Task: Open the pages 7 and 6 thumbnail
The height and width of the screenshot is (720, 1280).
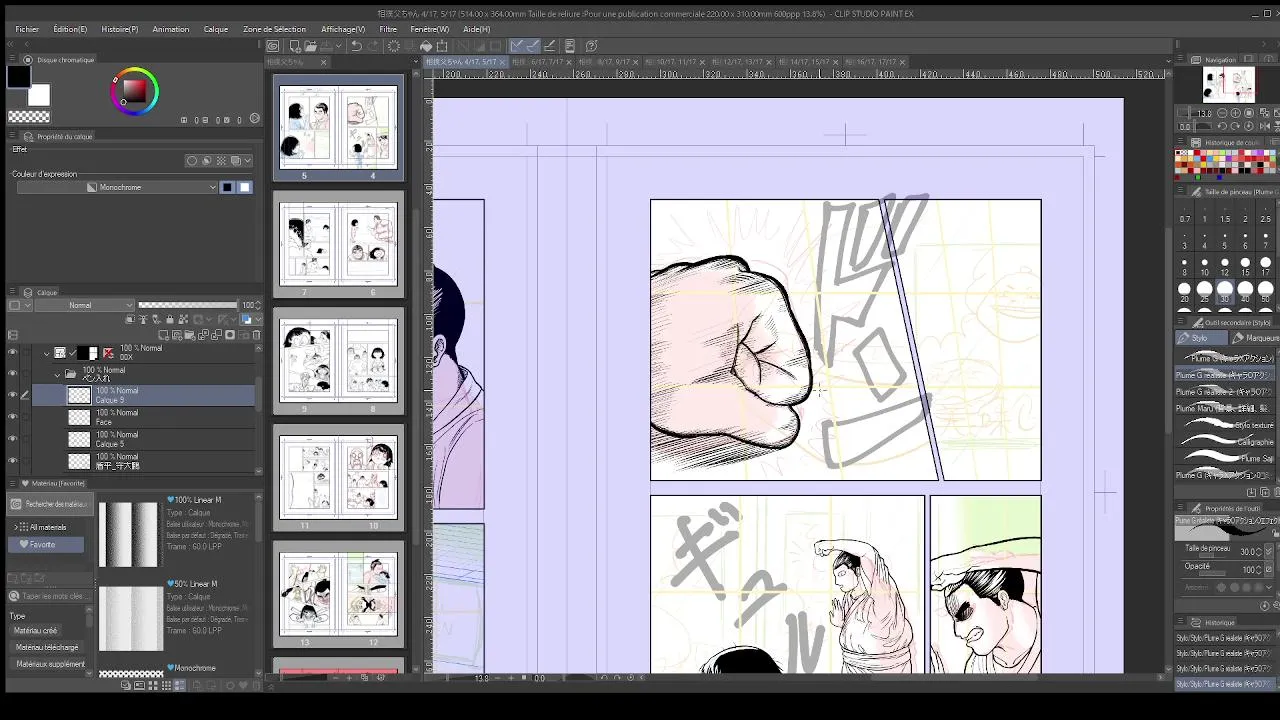Action: click(x=338, y=243)
